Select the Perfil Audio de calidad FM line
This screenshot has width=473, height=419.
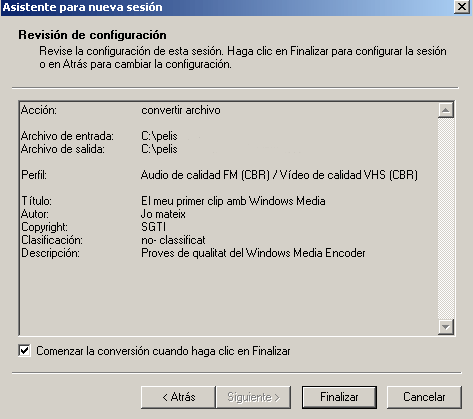pos(219,175)
